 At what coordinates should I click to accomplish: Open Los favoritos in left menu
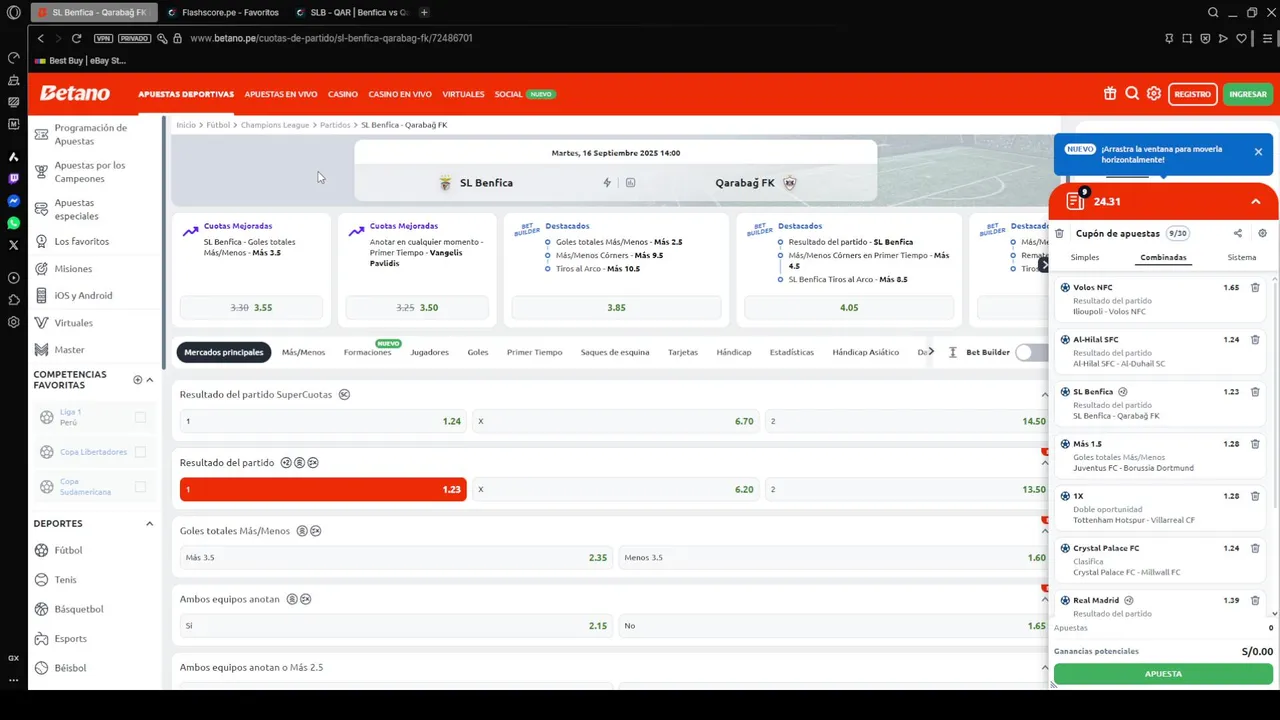[82, 241]
